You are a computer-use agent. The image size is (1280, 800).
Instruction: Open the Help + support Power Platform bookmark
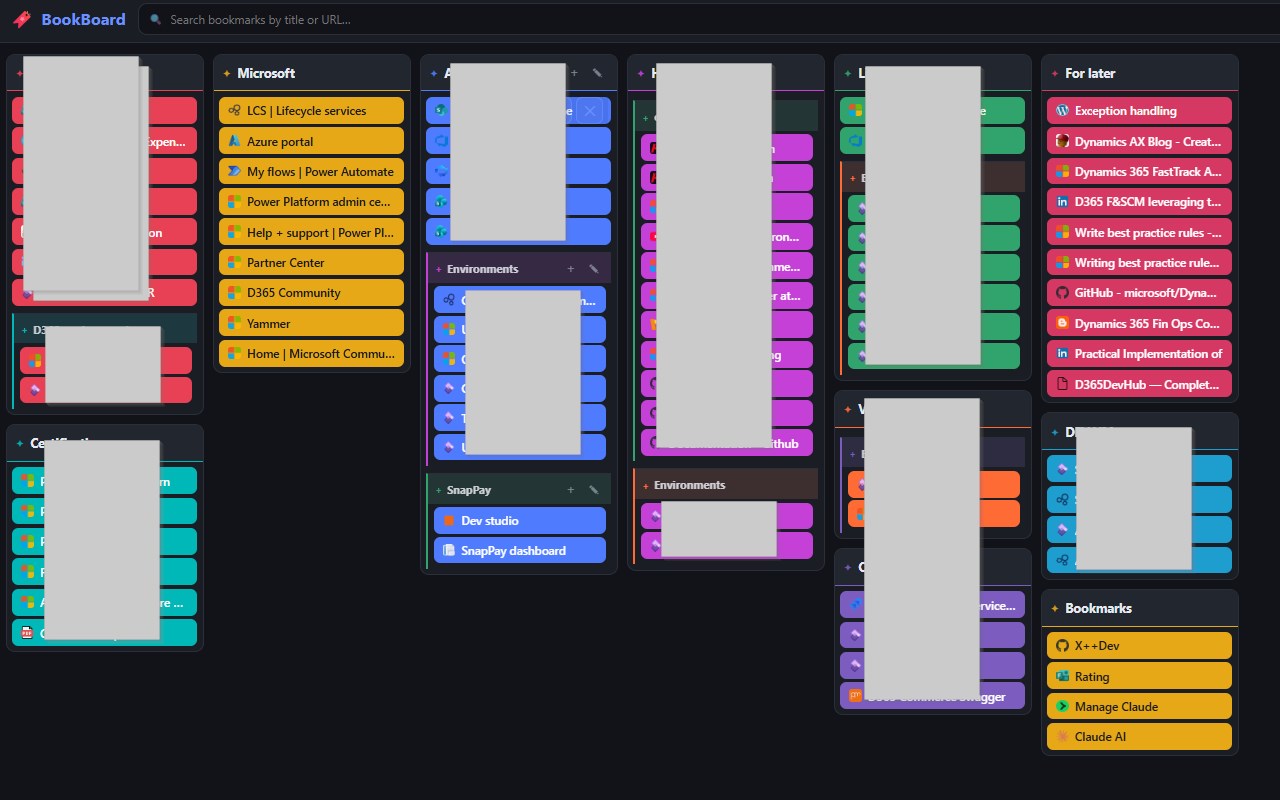coord(311,232)
